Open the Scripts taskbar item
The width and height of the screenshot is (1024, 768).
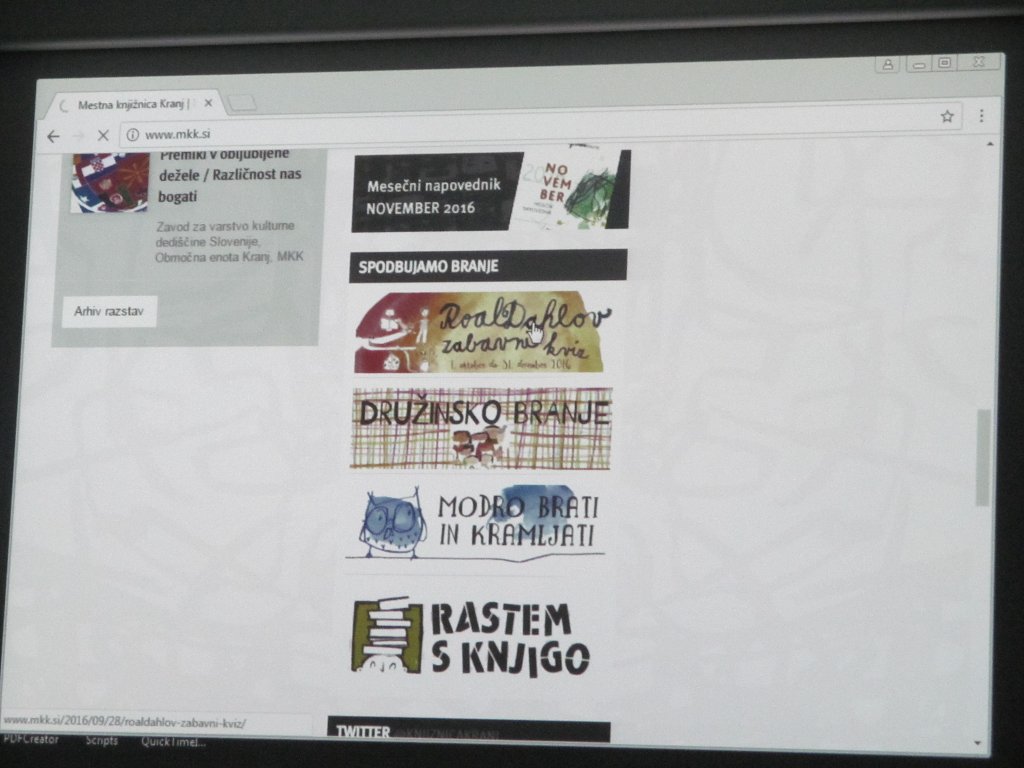tap(101, 741)
